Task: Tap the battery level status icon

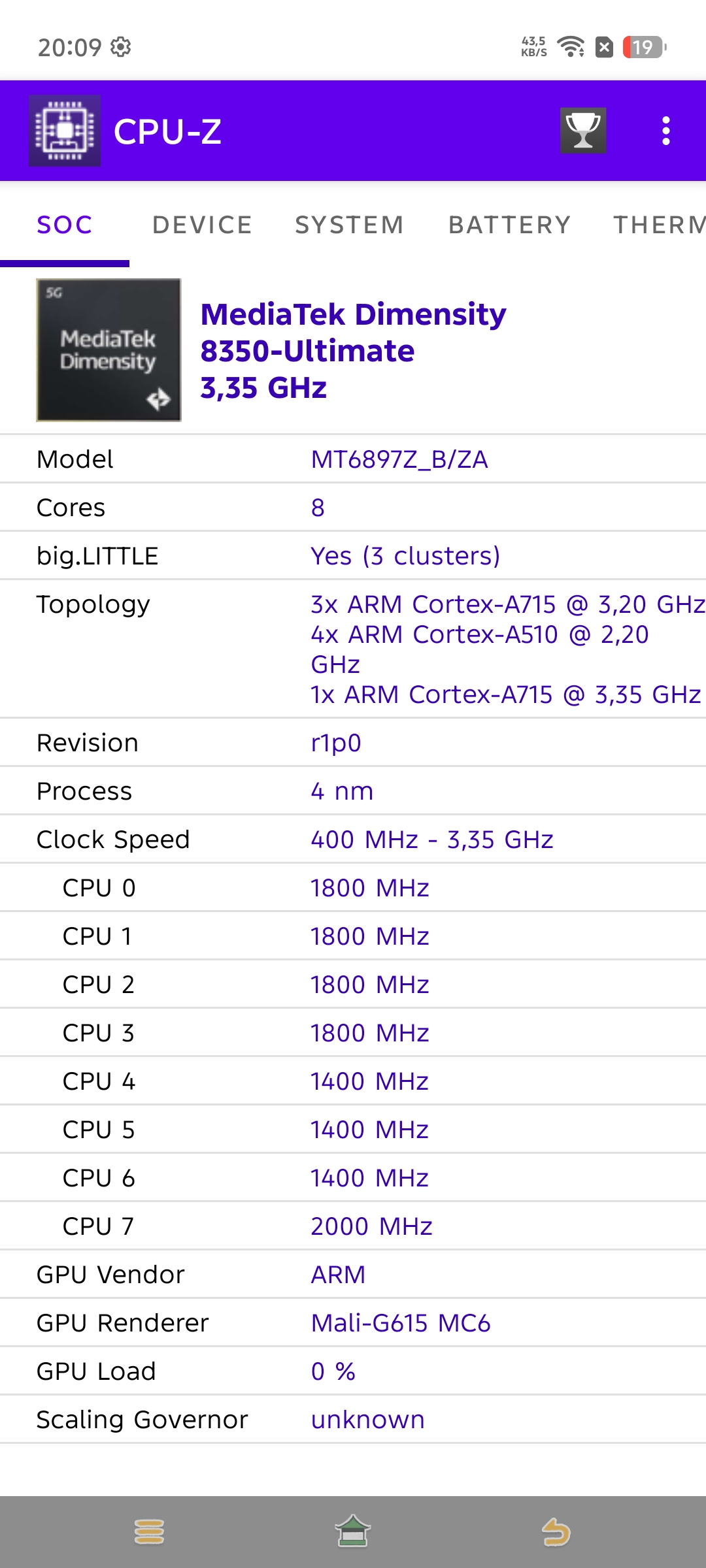Action: [644, 47]
